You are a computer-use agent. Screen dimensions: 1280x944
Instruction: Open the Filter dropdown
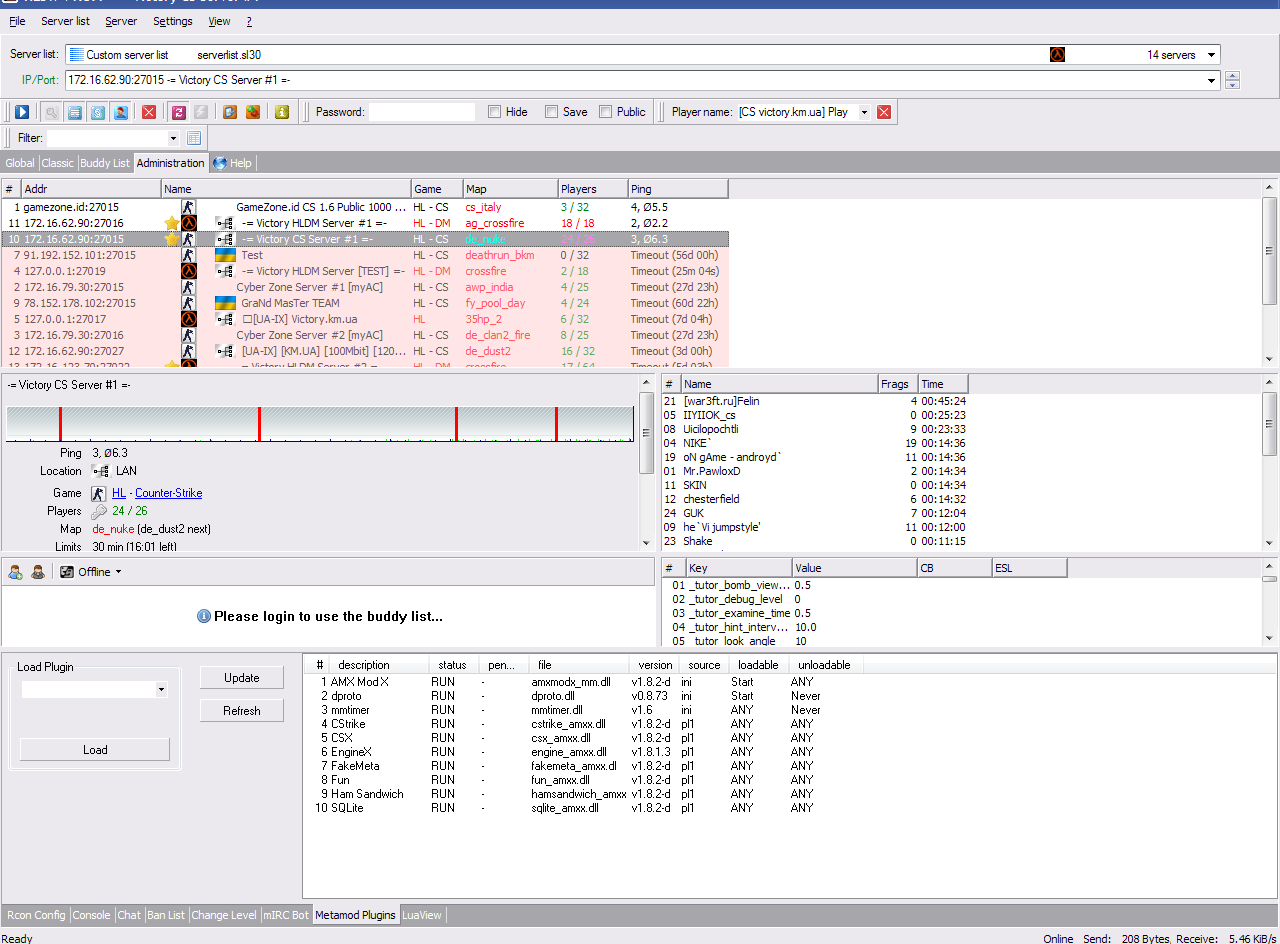(173, 138)
